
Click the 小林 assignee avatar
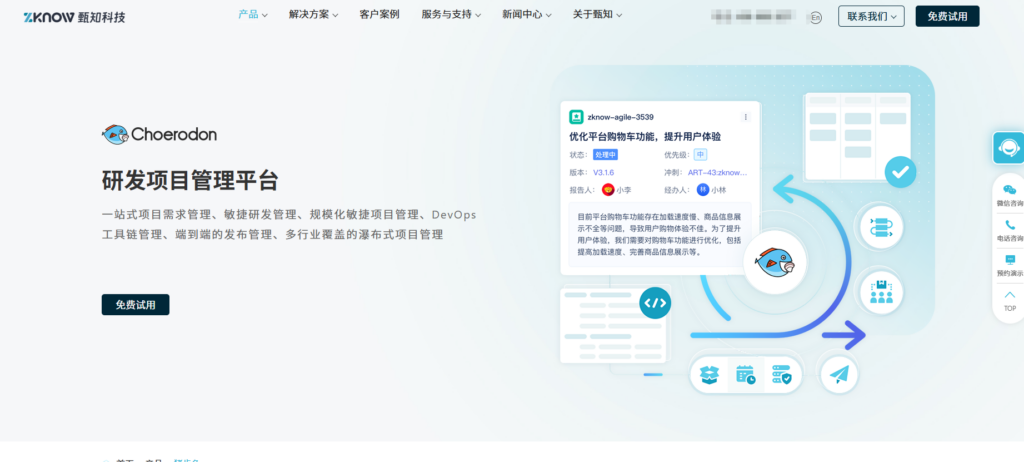click(703, 190)
